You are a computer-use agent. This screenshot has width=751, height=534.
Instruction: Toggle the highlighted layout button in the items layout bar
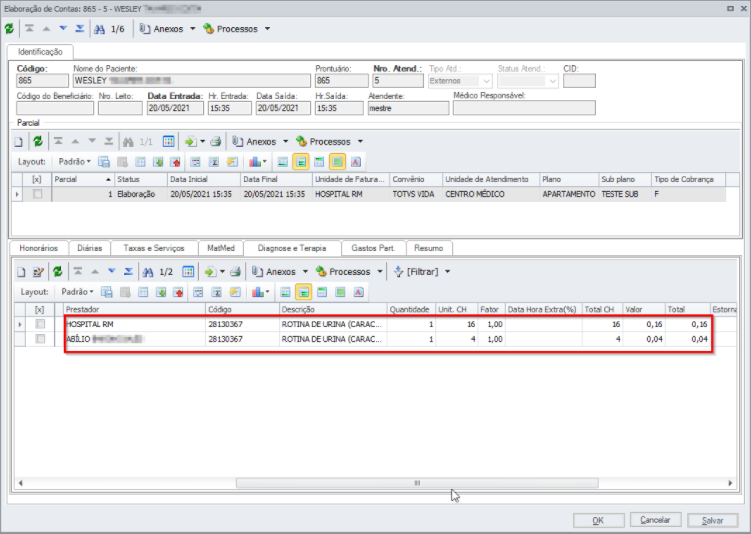303,292
